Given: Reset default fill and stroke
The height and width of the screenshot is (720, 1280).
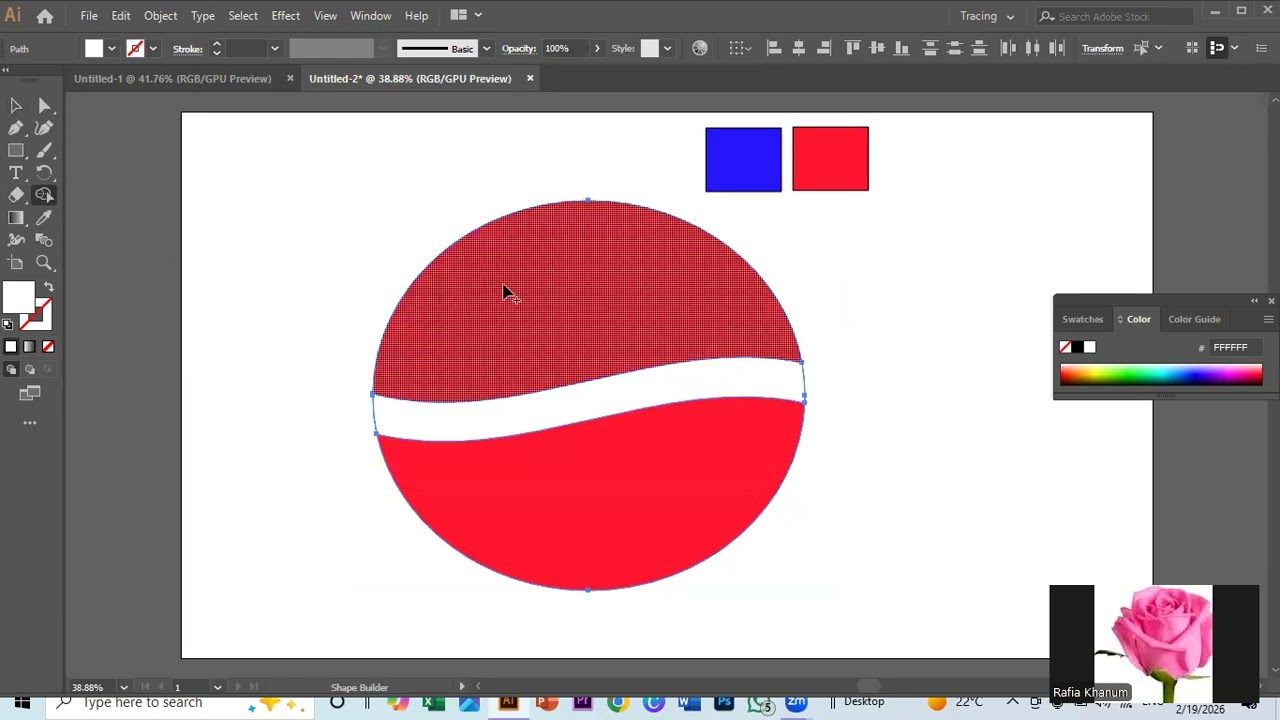Looking at the screenshot, I should pos(8,324).
